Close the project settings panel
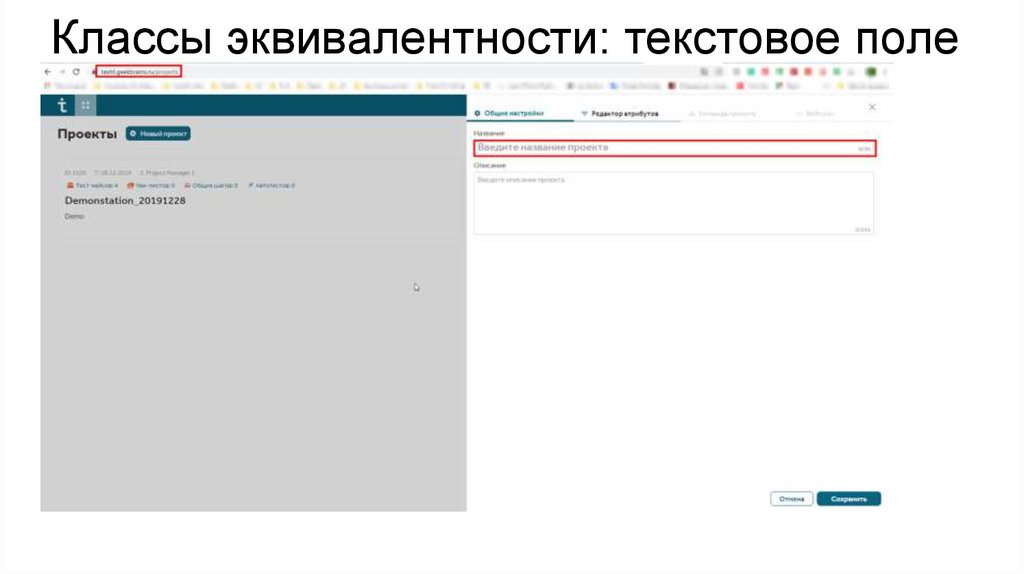The width and height of the screenshot is (1024, 574). 872,107
